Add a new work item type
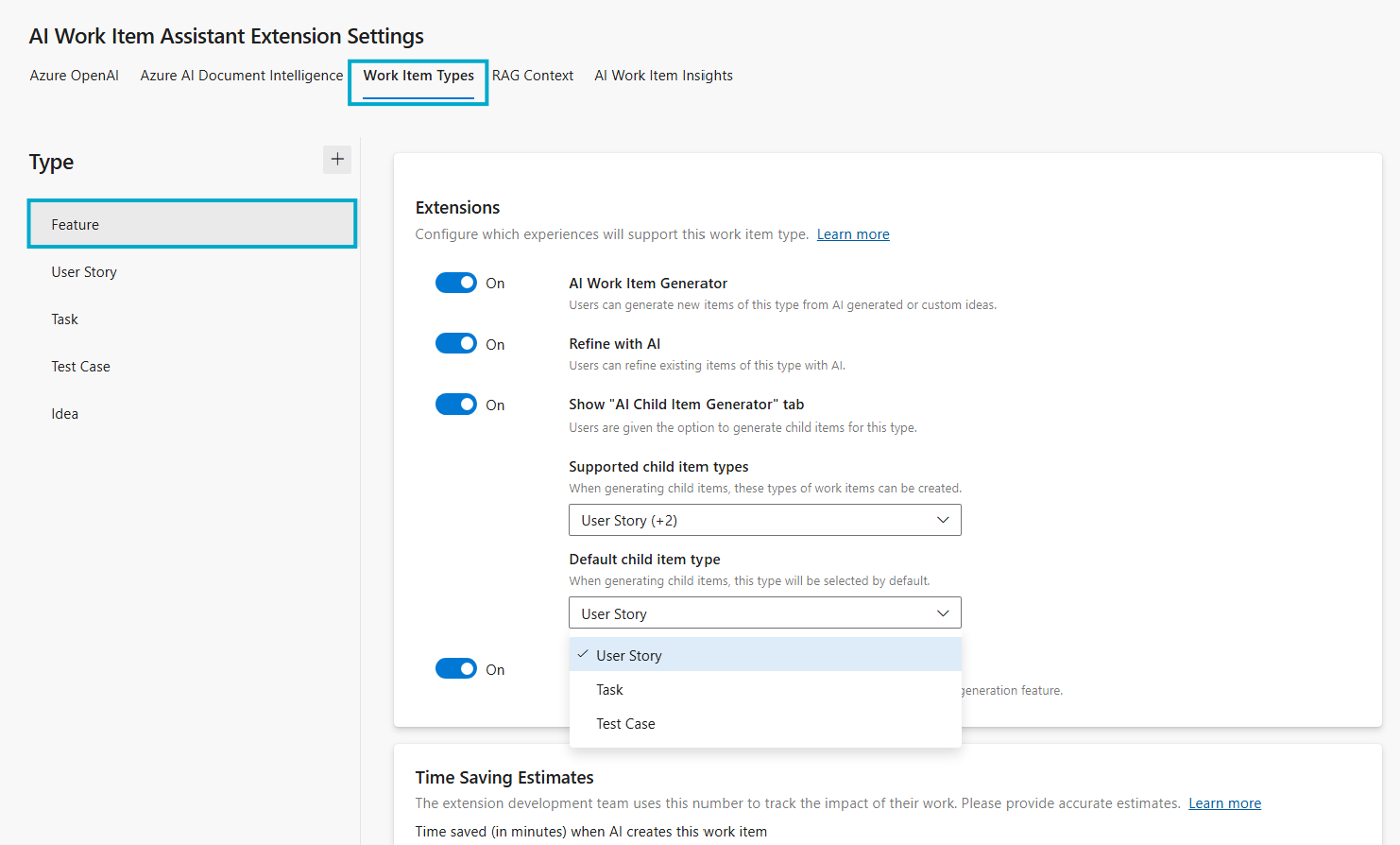 337,159
